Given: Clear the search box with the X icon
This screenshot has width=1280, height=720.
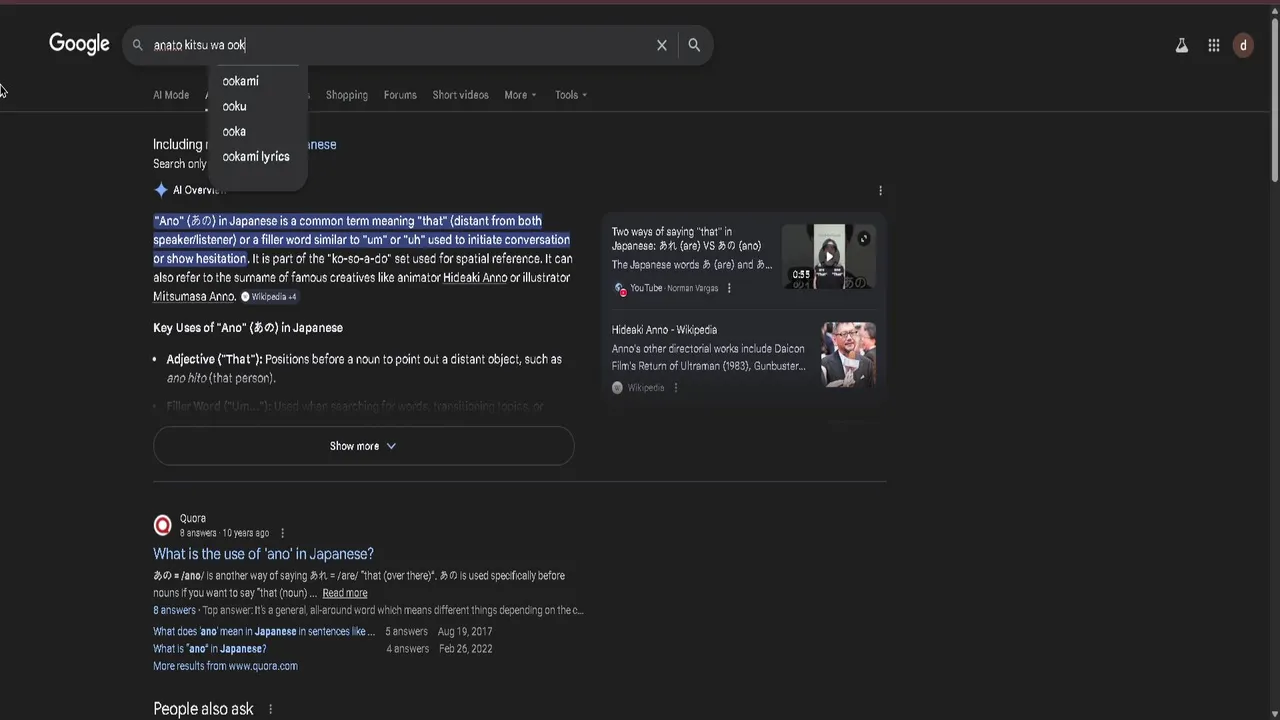Looking at the screenshot, I should pos(661,45).
